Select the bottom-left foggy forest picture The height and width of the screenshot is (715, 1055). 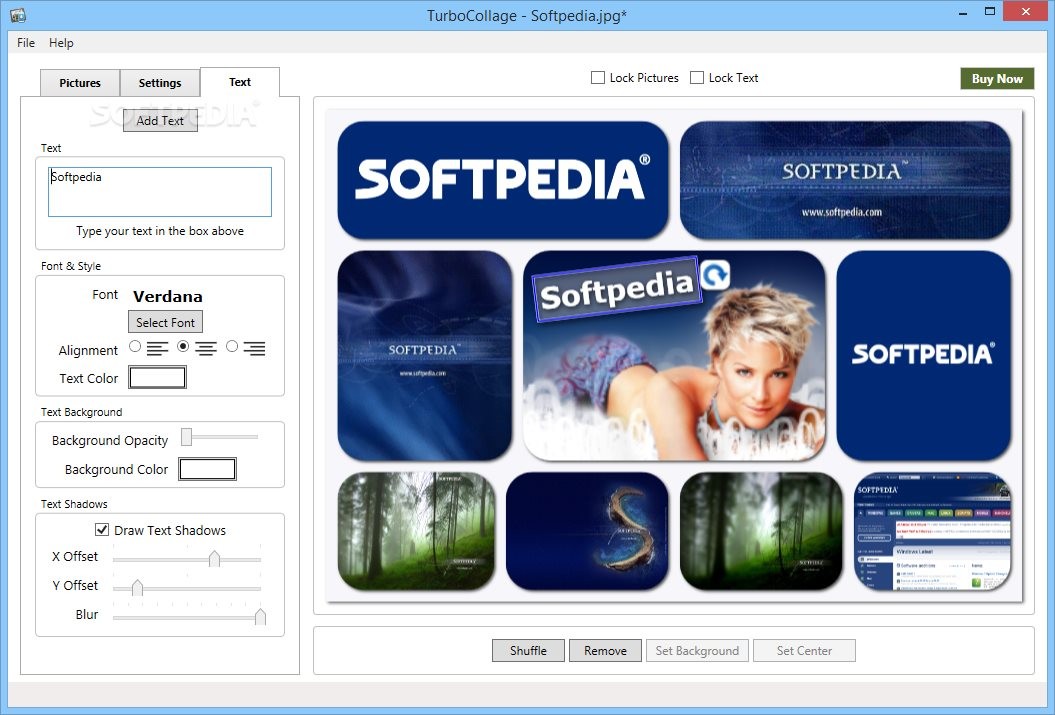pyautogui.click(x=416, y=531)
